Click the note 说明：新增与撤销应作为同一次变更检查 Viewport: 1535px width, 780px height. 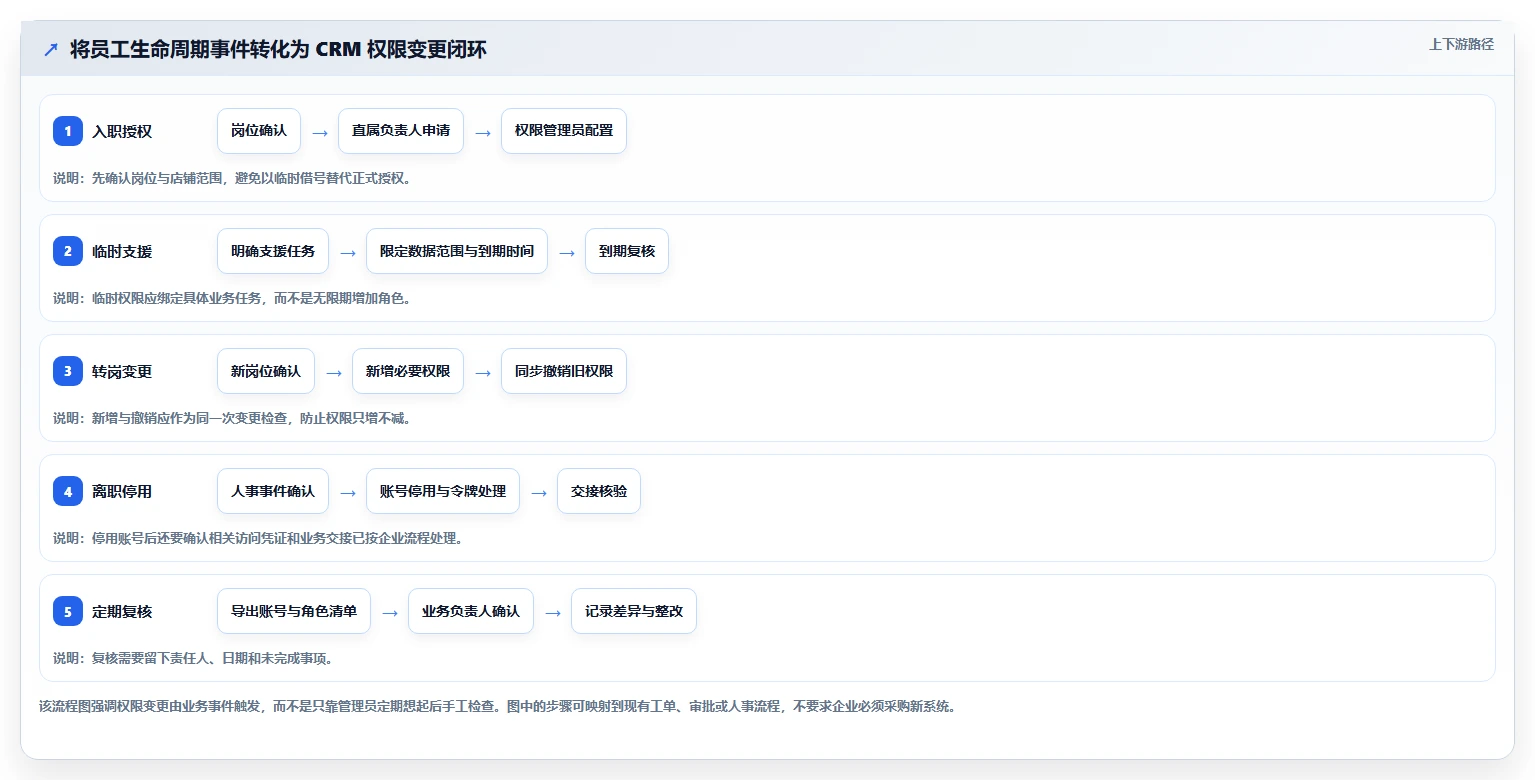232,418
